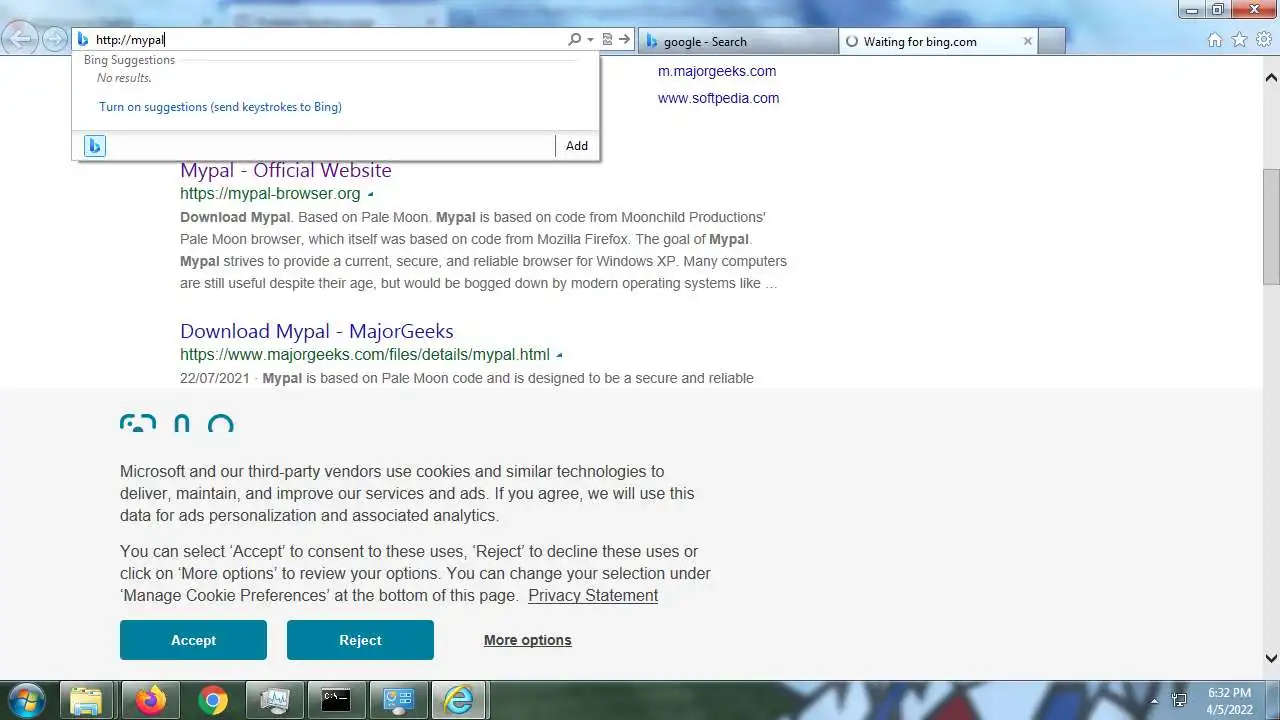Select the Bing search provider icon in dropdown
The height and width of the screenshot is (720, 1280).
(x=94, y=146)
